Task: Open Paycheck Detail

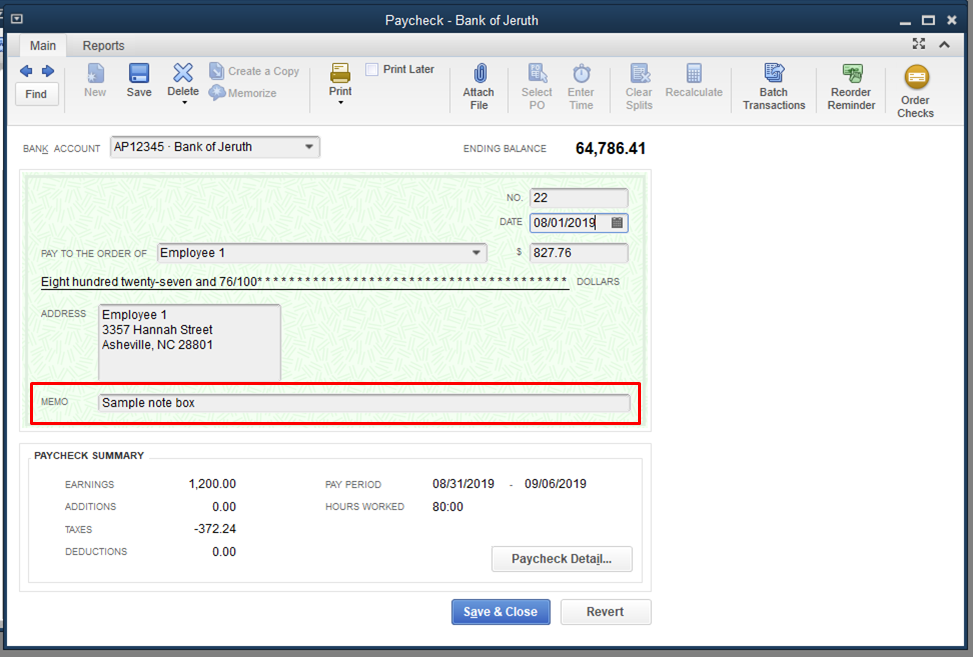Action: [x=562, y=559]
